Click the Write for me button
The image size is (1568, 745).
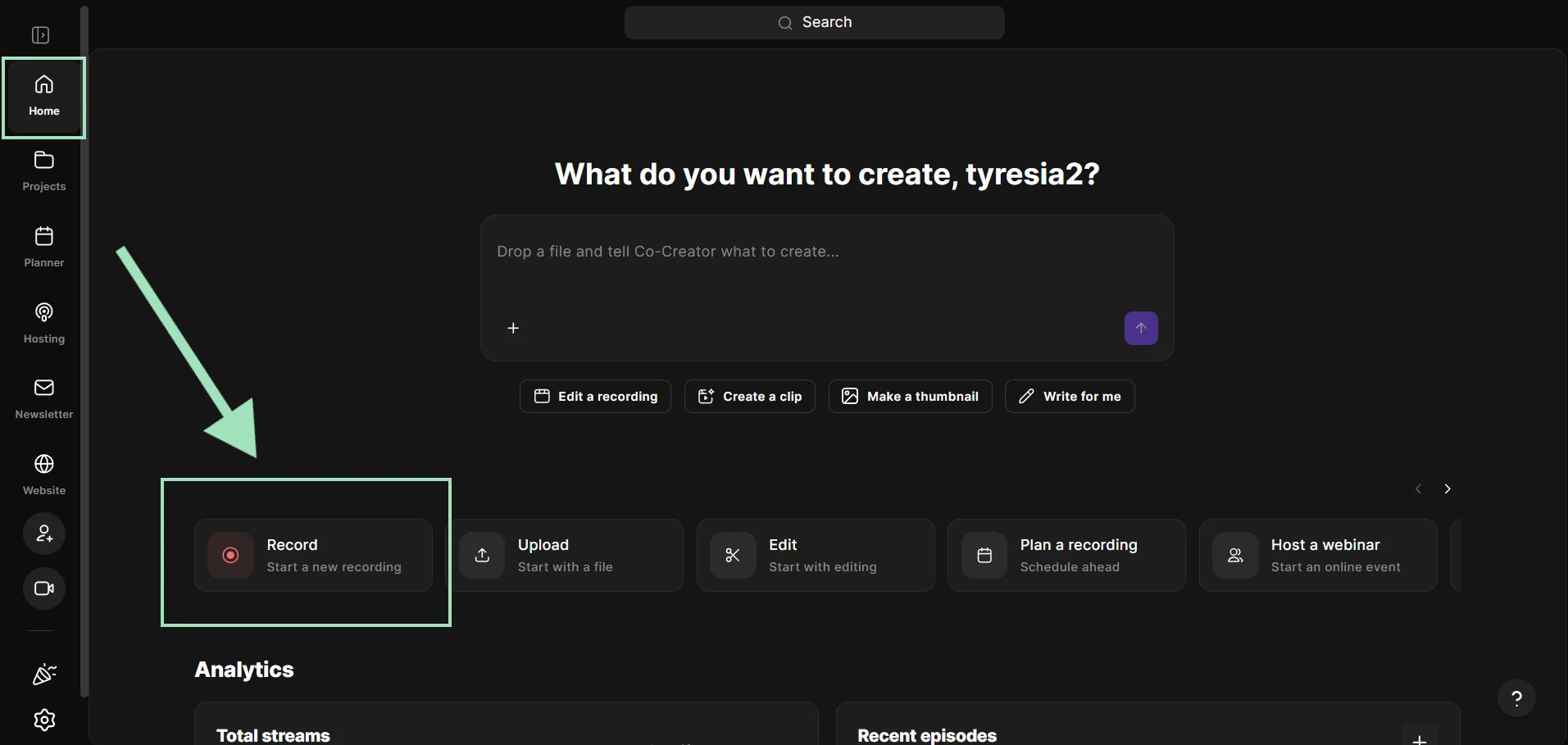point(1070,396)
